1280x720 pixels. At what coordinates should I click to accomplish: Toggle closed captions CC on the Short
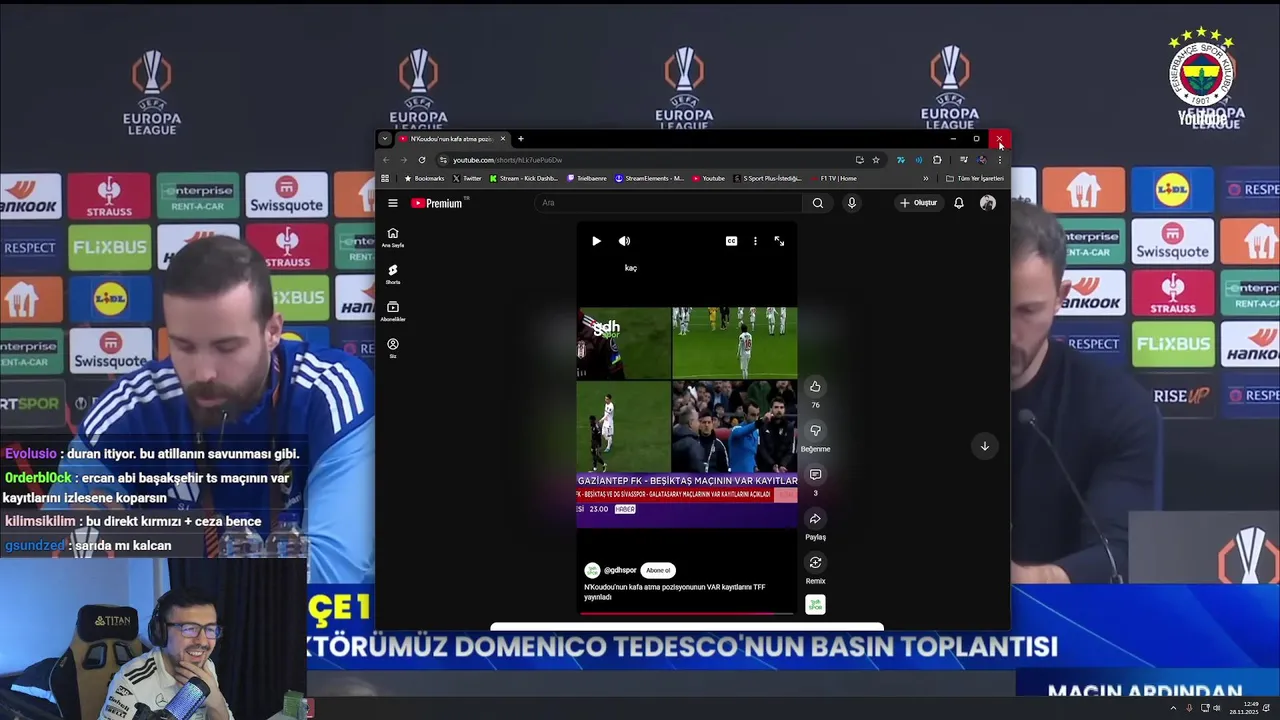pyautogui.click(x=731, y=241)
